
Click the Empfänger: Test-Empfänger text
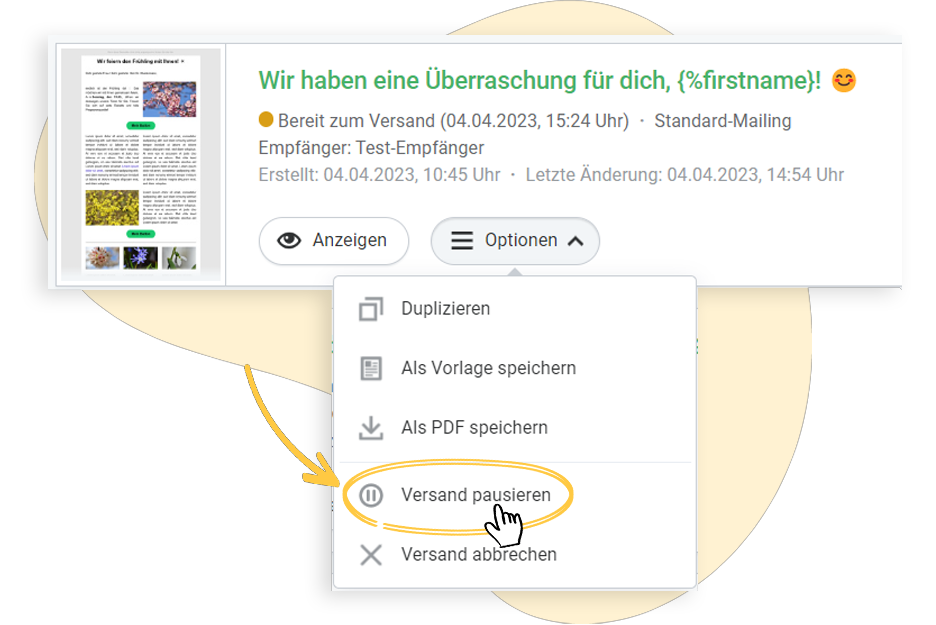coord(371,148)
